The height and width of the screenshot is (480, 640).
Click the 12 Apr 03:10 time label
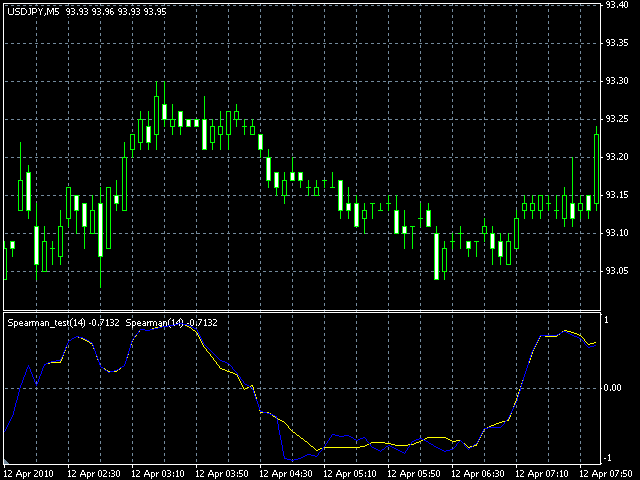tap(158, 474)
